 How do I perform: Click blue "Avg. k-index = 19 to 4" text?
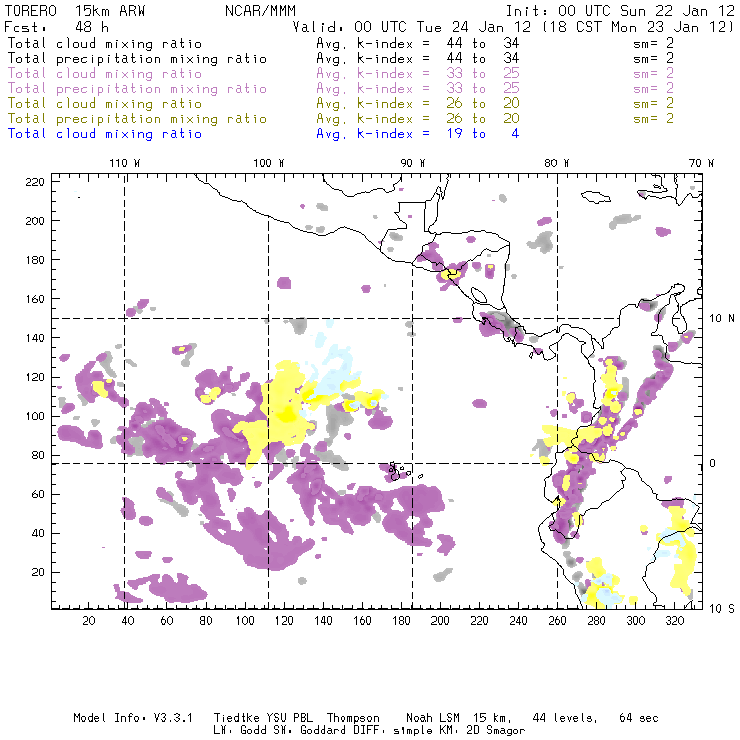418,134
